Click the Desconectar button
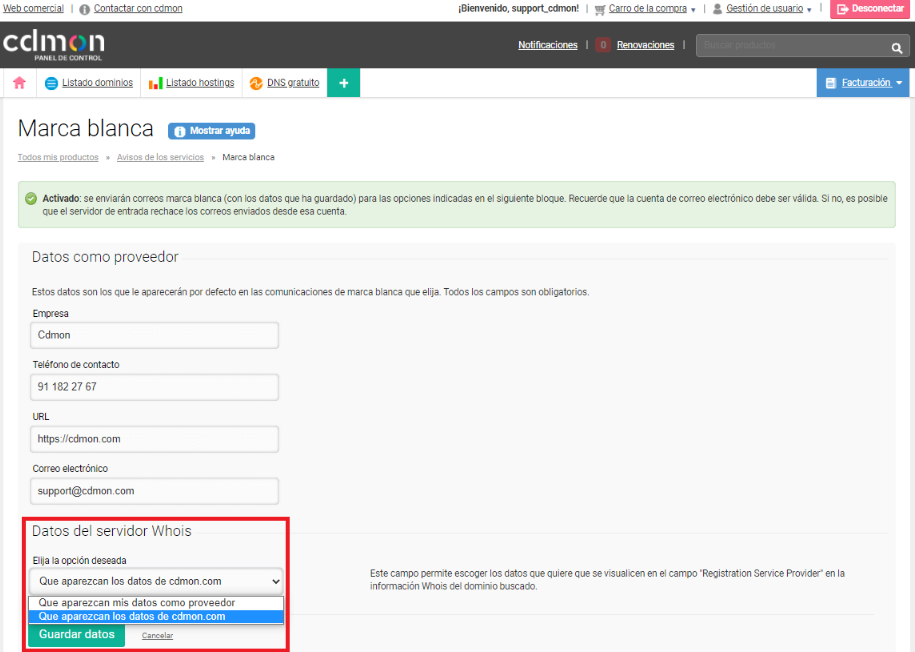The height and width of the screenshot is (652, 915). (870, 9)
